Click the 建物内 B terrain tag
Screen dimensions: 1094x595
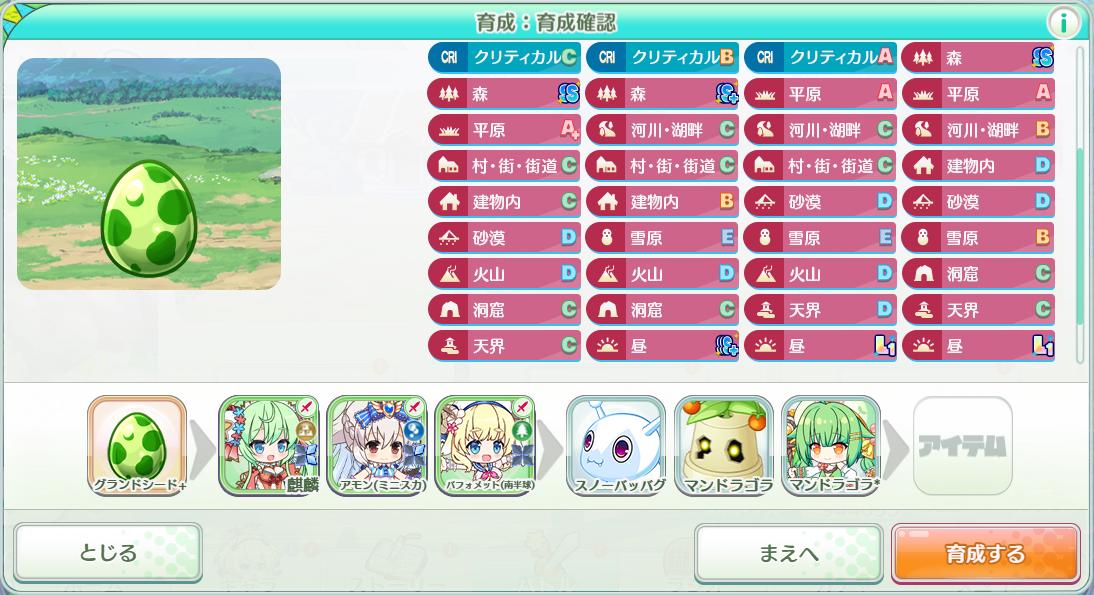(662, 202)
